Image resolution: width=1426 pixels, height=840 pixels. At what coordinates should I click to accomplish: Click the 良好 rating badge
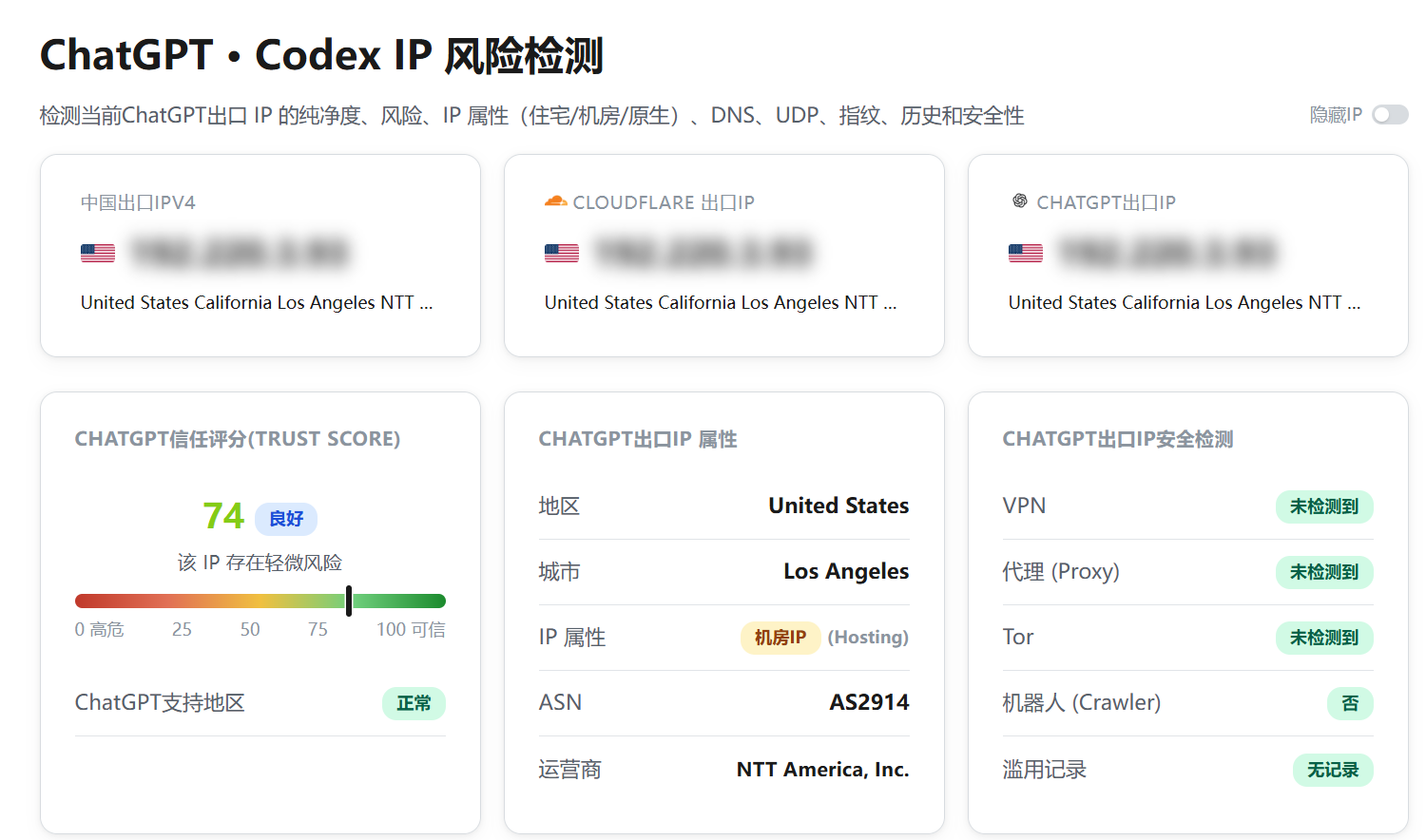coord(286,519)
